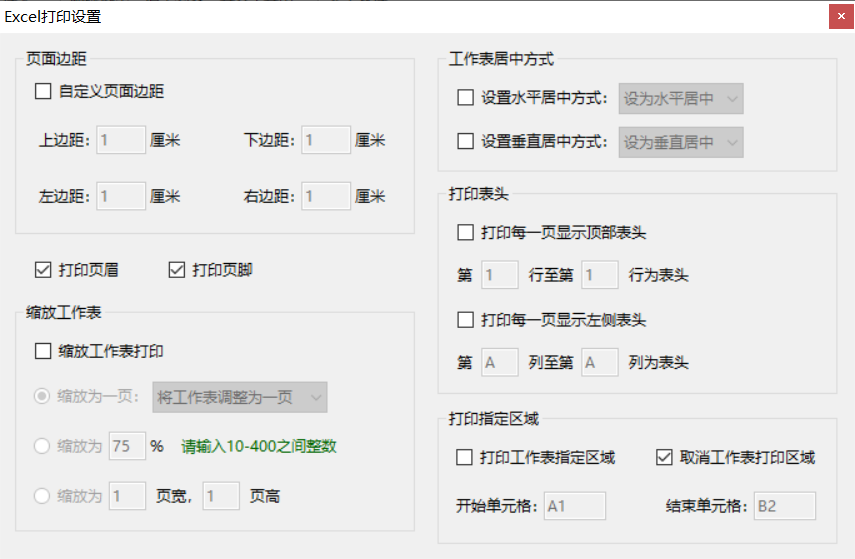This screenshot has height=559, width=855.
Task: Click the header end row field after 行至第
Action: click(600, 275)
